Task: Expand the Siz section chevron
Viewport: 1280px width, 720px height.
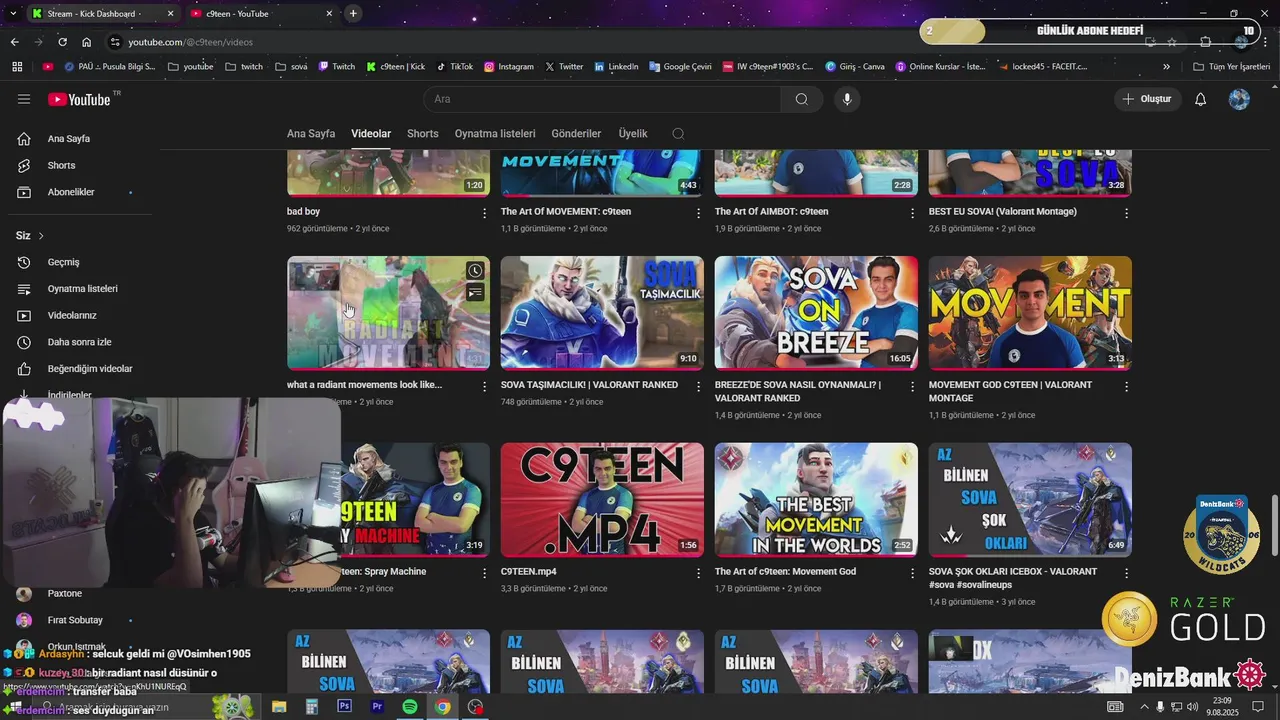Action: click(x=41, y=236)
